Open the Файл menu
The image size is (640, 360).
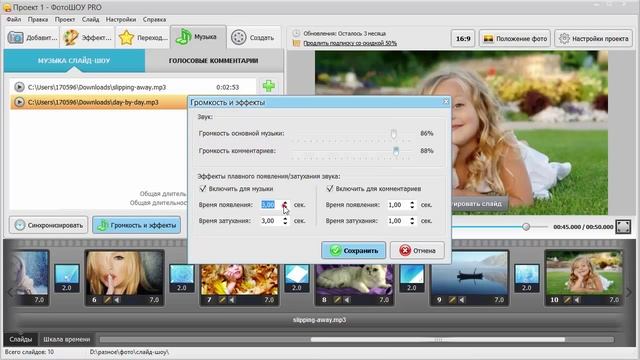coord(14,19)
